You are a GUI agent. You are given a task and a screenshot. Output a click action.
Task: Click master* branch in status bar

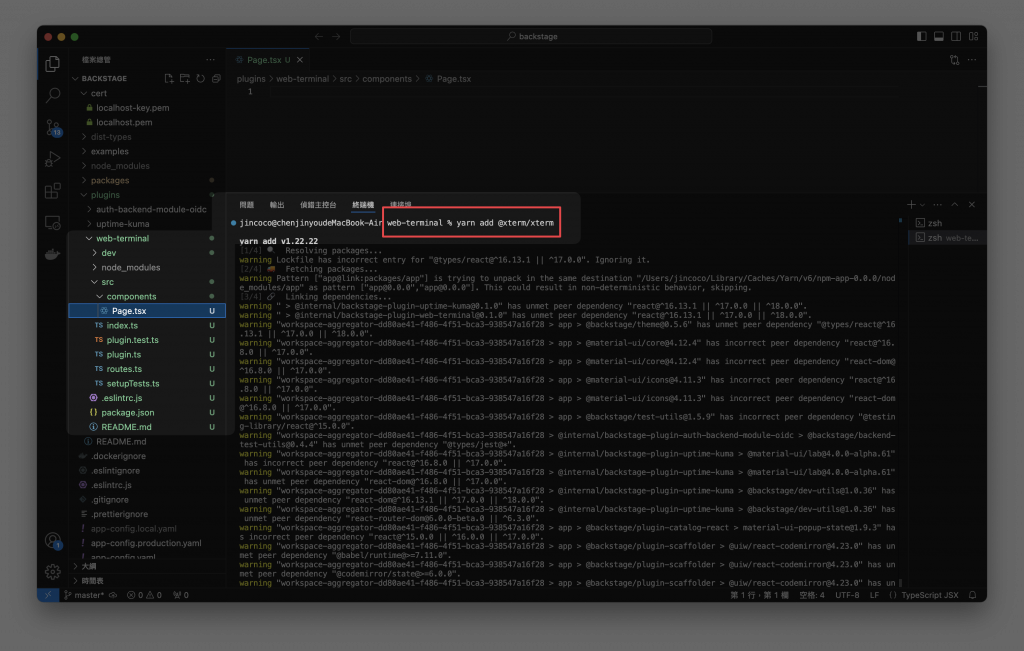[85, 595]
